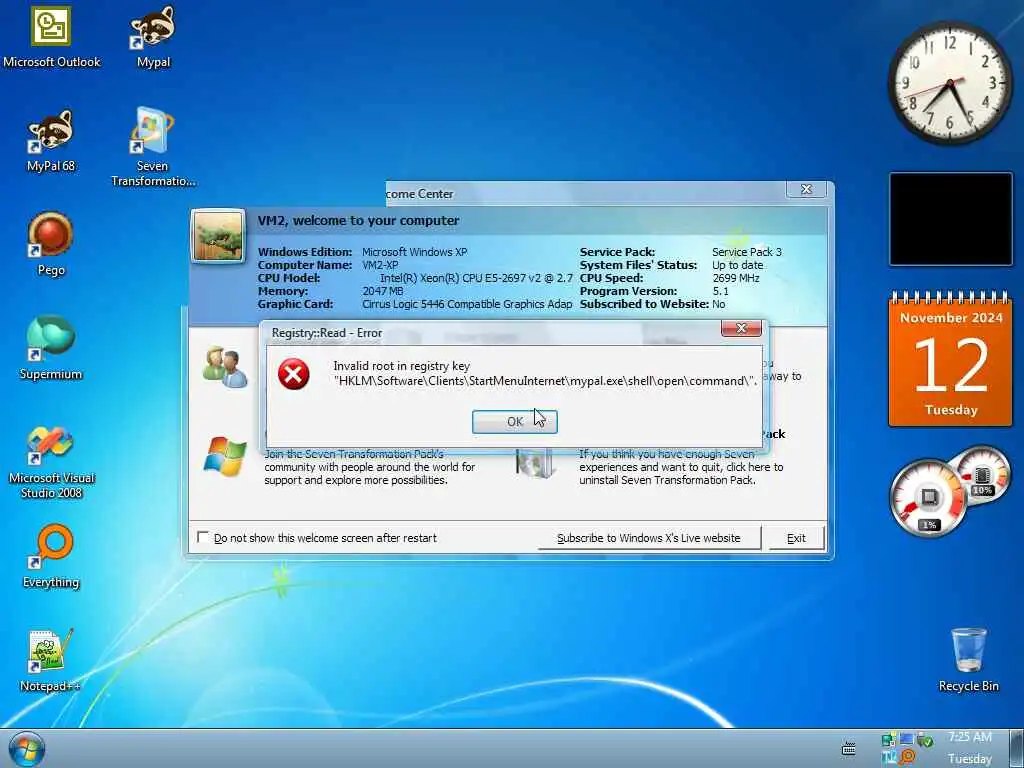This screenshot has height=768, width=1024.
Task: Click the blue monitor tray icon
Action: coord(906,739)
